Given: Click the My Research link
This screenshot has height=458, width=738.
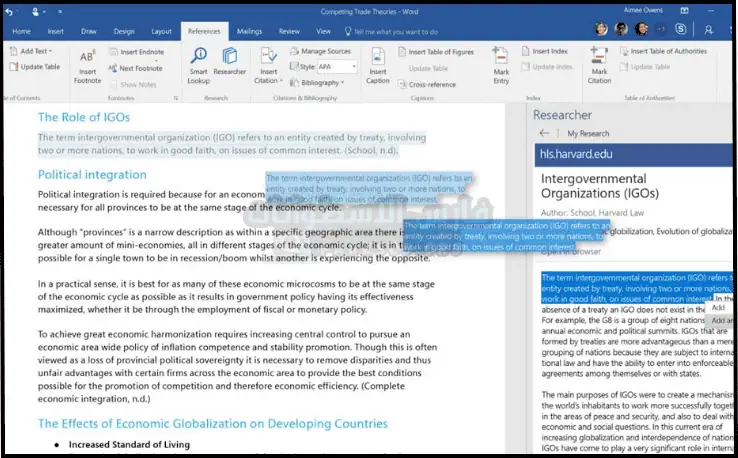Looking at the screenshot, I should tap(587, 133).
